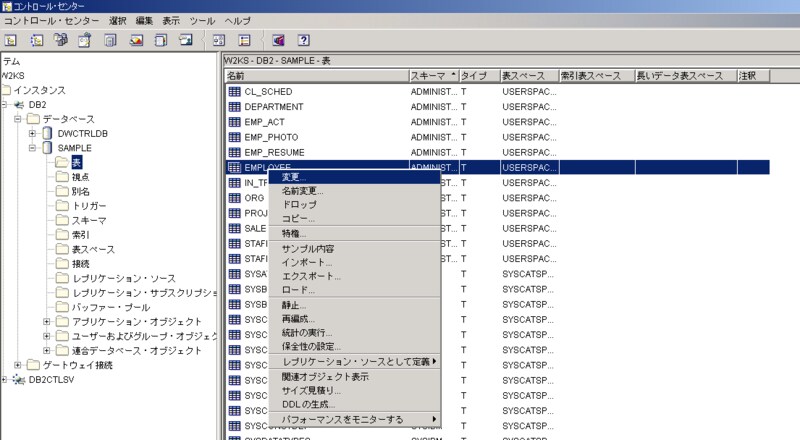Choose DDLの生成 in the context menu
Screen dimensions: 800x440
pyautogui.click(x=355, y=404)
